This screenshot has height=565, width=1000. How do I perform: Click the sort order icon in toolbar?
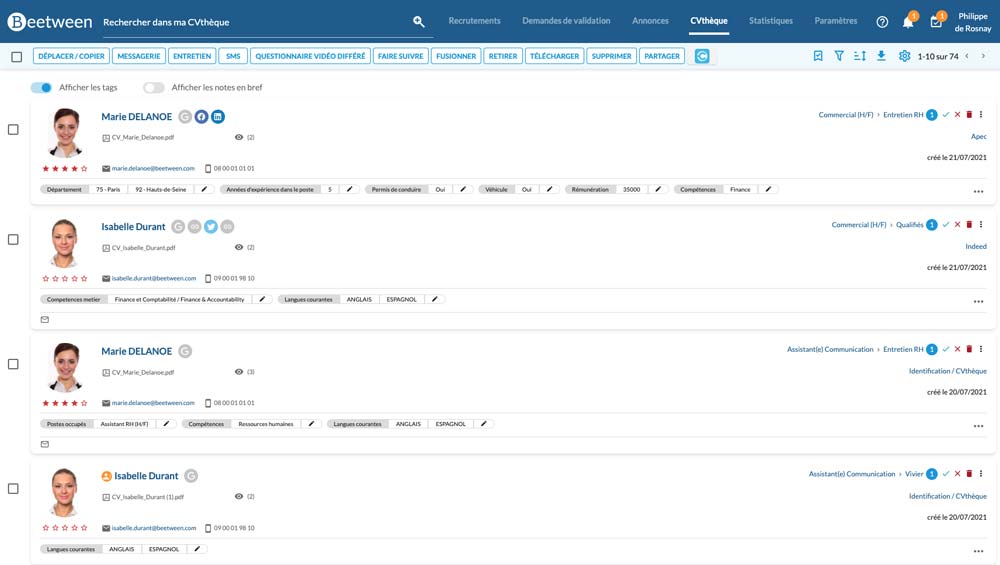click(860, 56)
